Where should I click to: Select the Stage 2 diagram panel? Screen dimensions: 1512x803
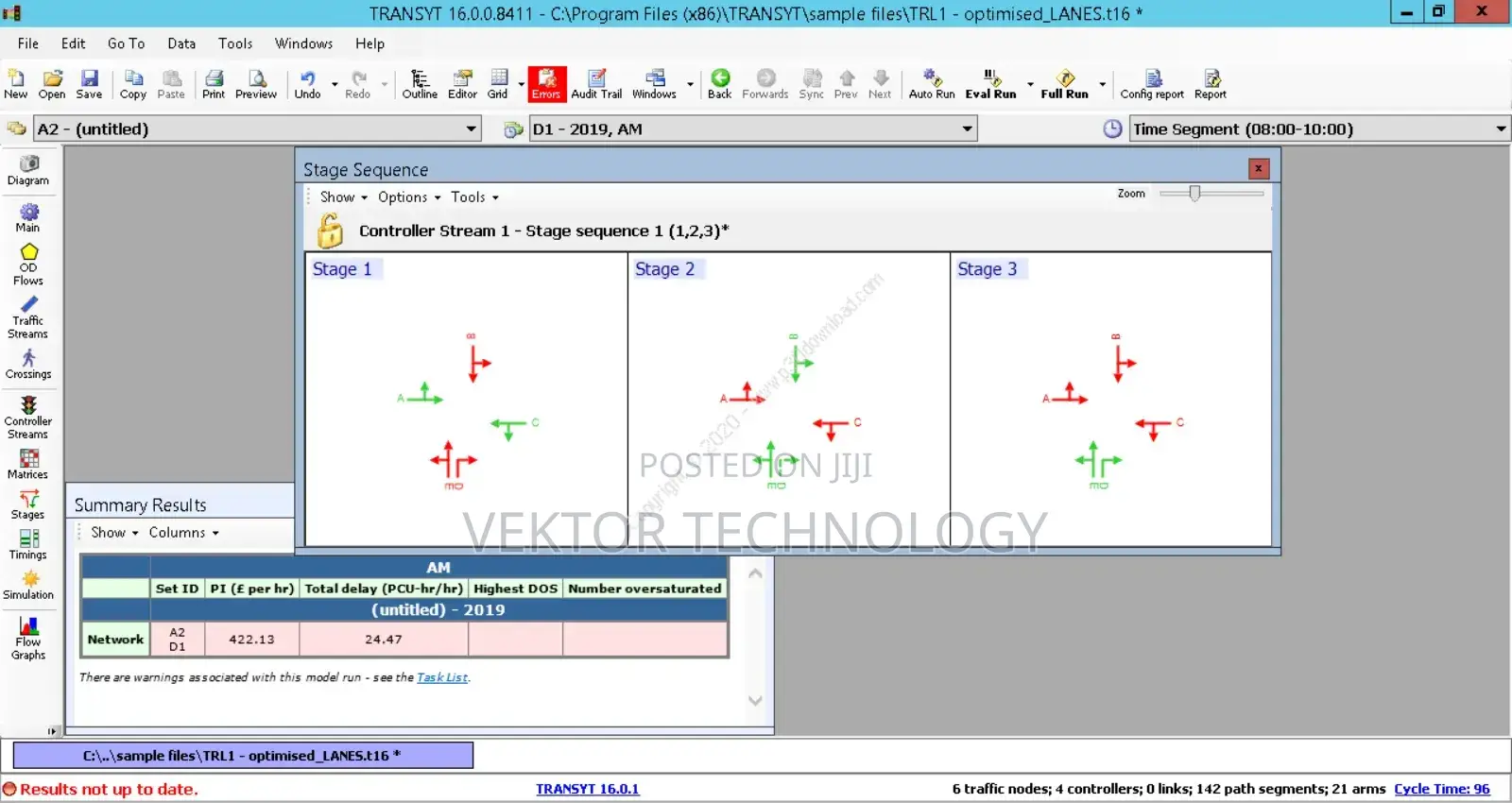coord(788,398)
